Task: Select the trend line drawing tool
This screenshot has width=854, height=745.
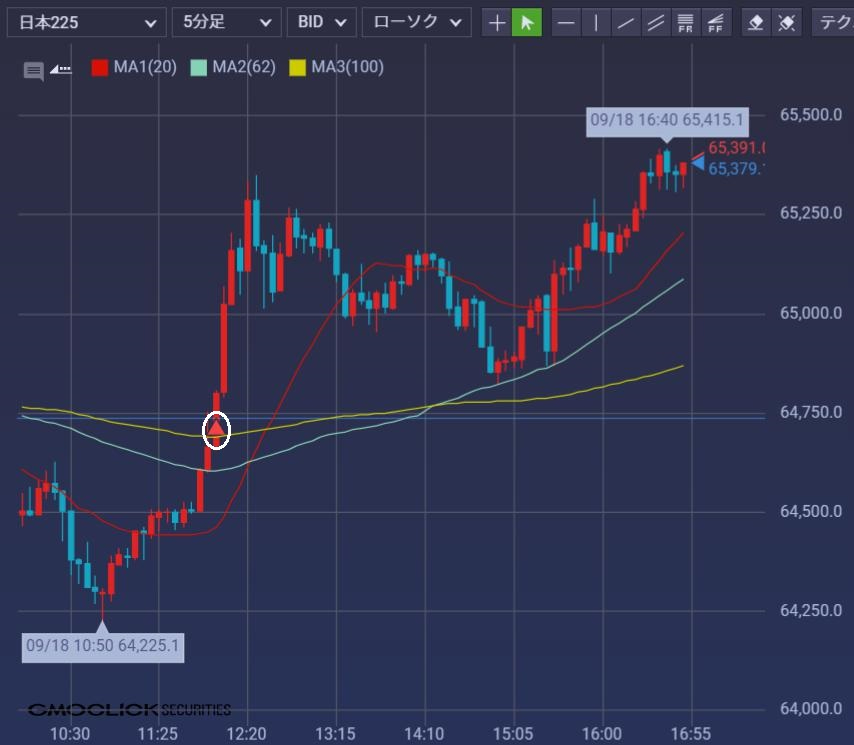Action: [626, 22]
